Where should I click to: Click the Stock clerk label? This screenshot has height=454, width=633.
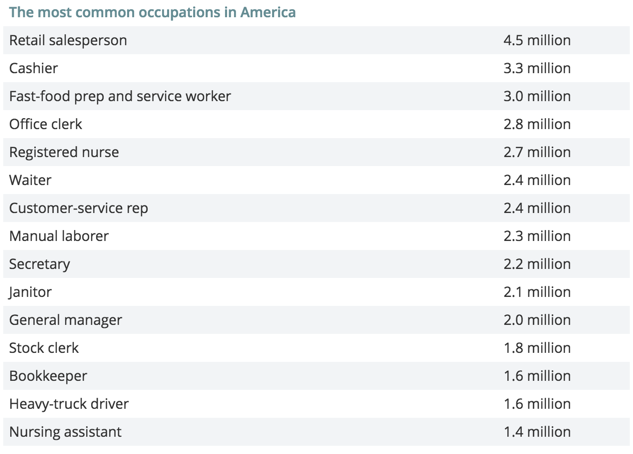pyautogui.click(x=44, y=348)
